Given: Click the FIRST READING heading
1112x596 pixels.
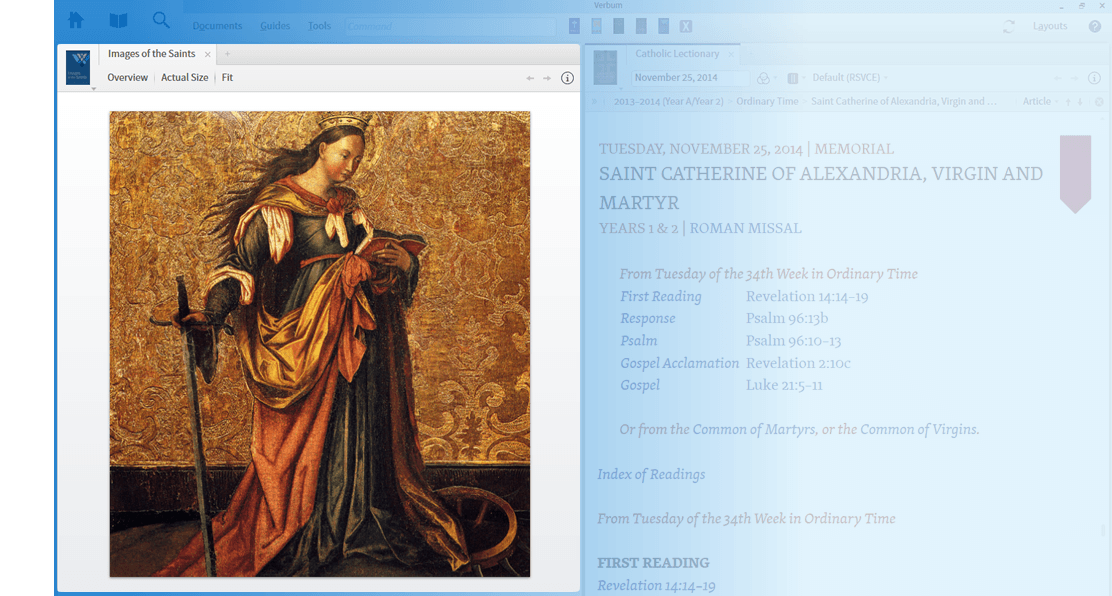Looking at the screenshot, I should pyautogui.click(x=653, y=563).
